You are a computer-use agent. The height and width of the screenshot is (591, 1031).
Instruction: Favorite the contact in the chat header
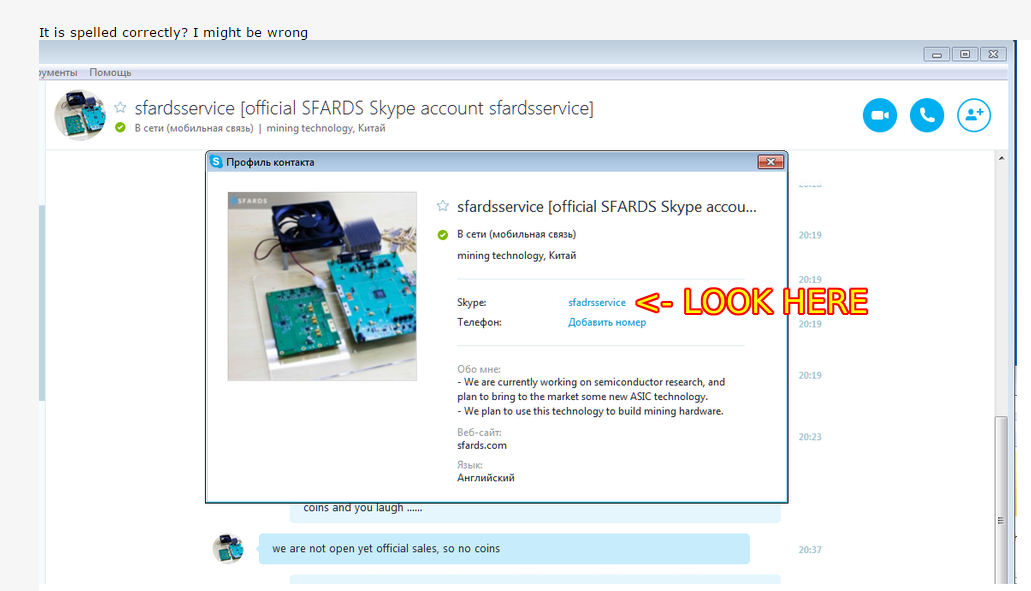(120, 107)
